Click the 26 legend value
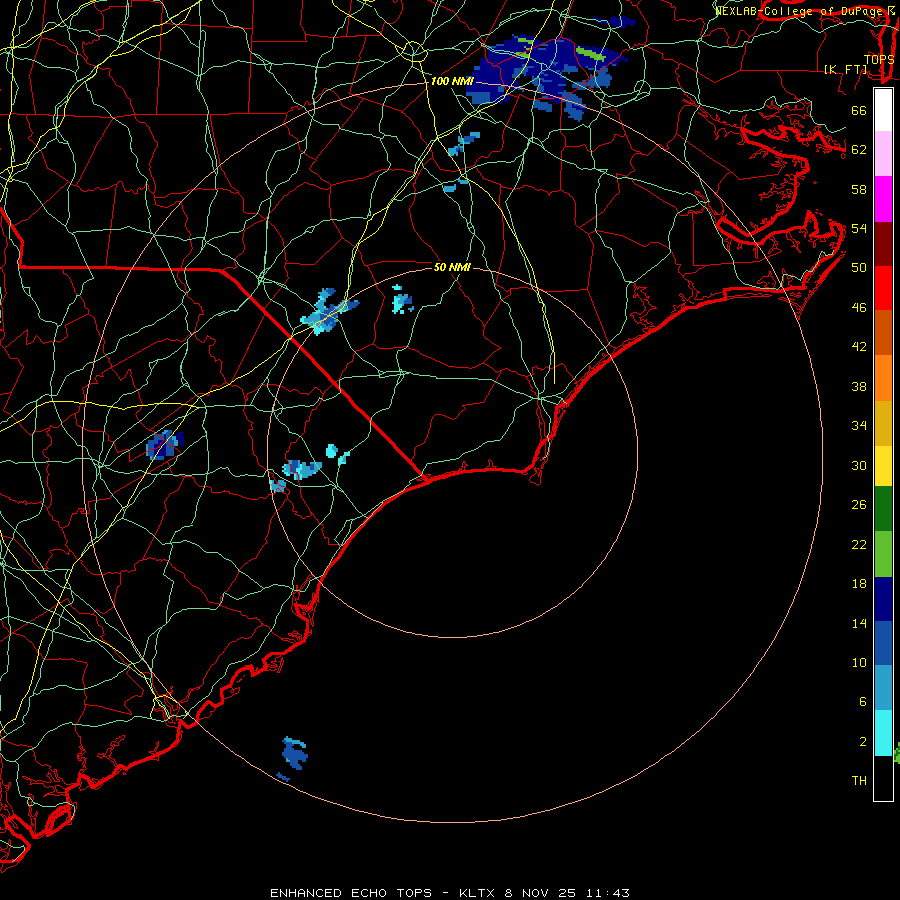Image resolution: width=900 pixels, height=900 pixels. coord(859,505)
